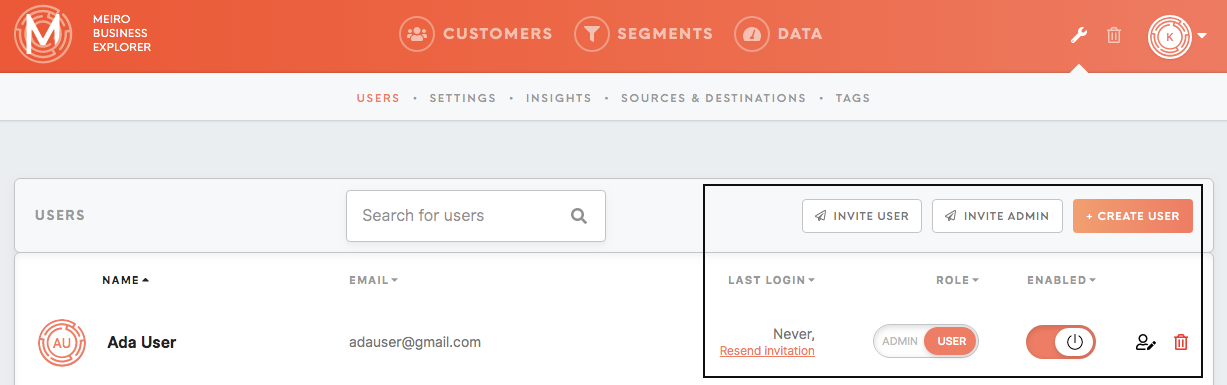Click the Segments funnel icon
This screenshot has width=1227, height=385.
point(592,34)
